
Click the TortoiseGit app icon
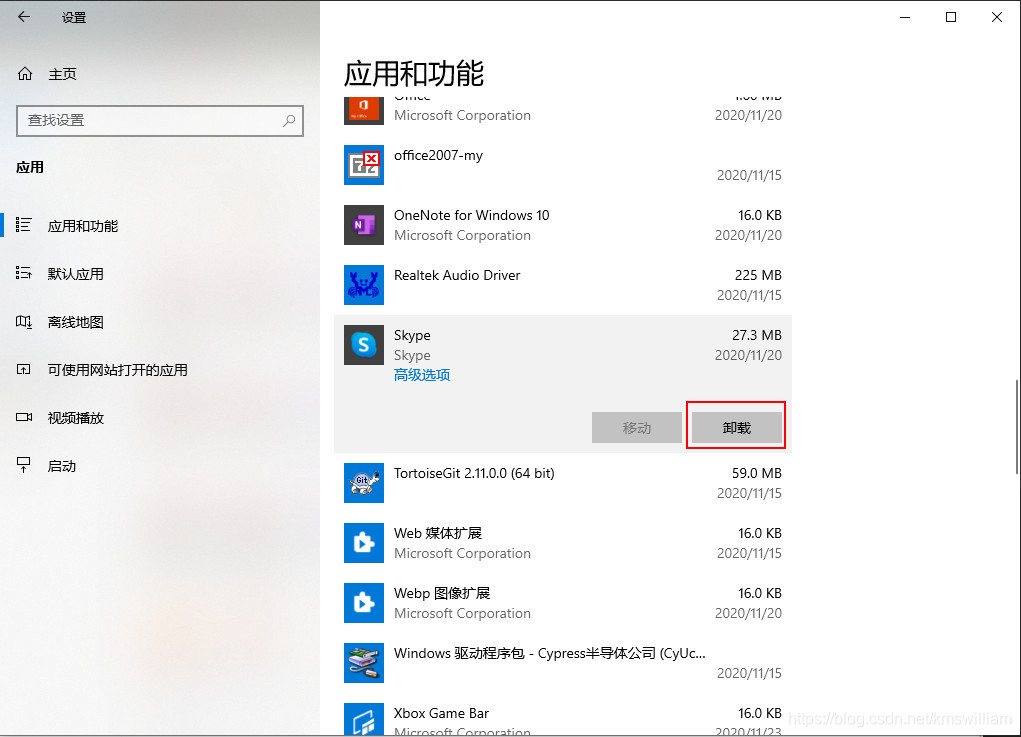tap(363, 482)
